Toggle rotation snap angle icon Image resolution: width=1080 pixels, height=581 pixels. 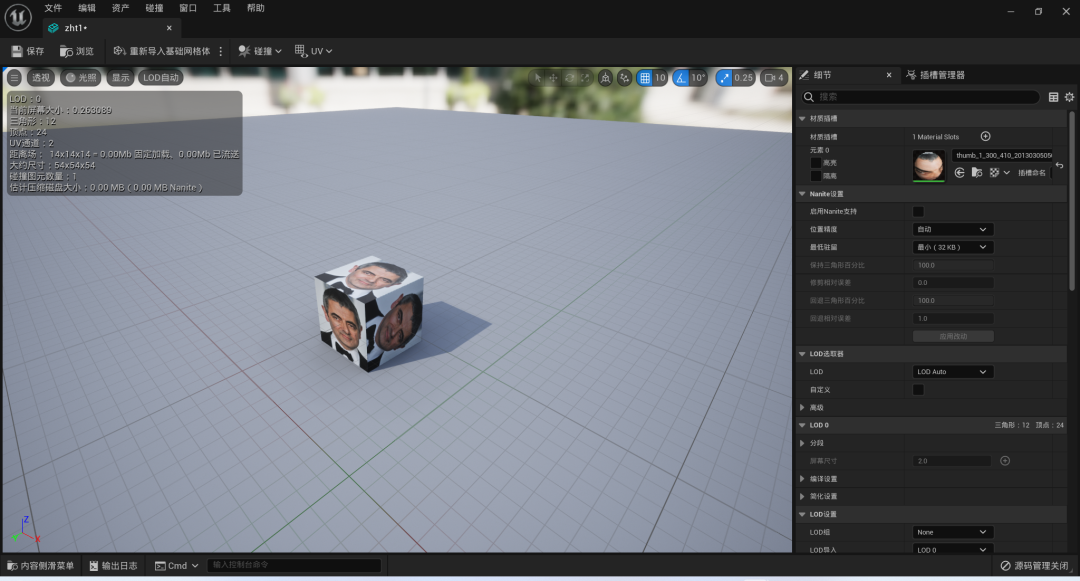(681, 78)
